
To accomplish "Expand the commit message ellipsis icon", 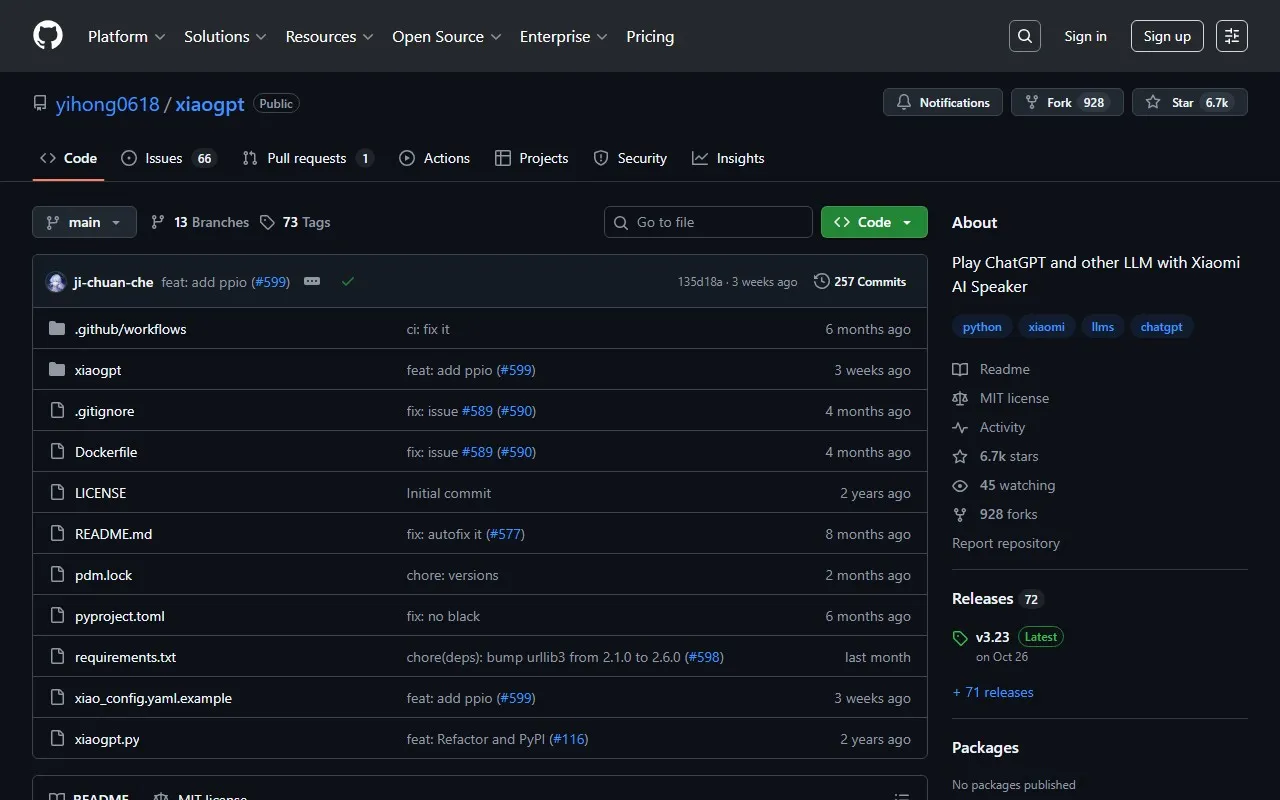I will pos(312,282).
